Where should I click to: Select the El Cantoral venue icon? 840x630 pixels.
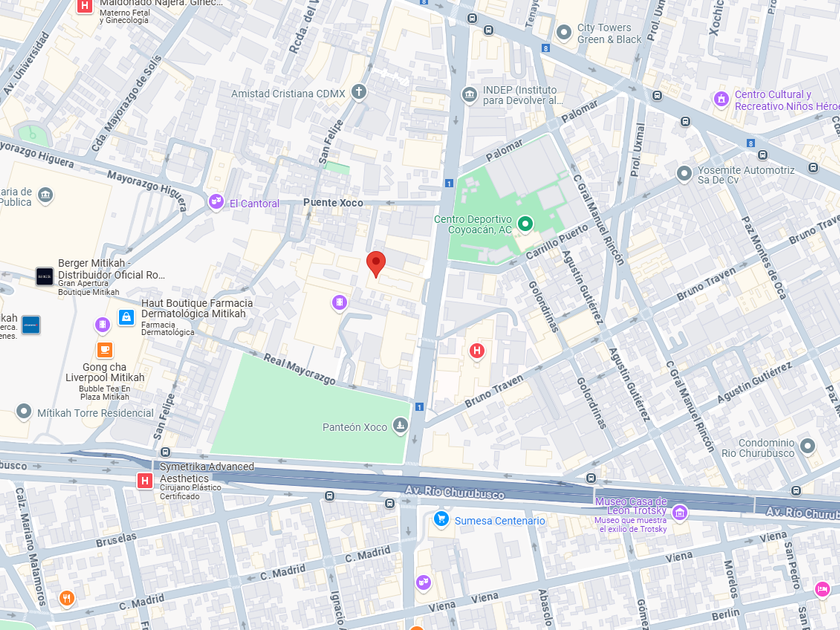(x=216, y=202)
